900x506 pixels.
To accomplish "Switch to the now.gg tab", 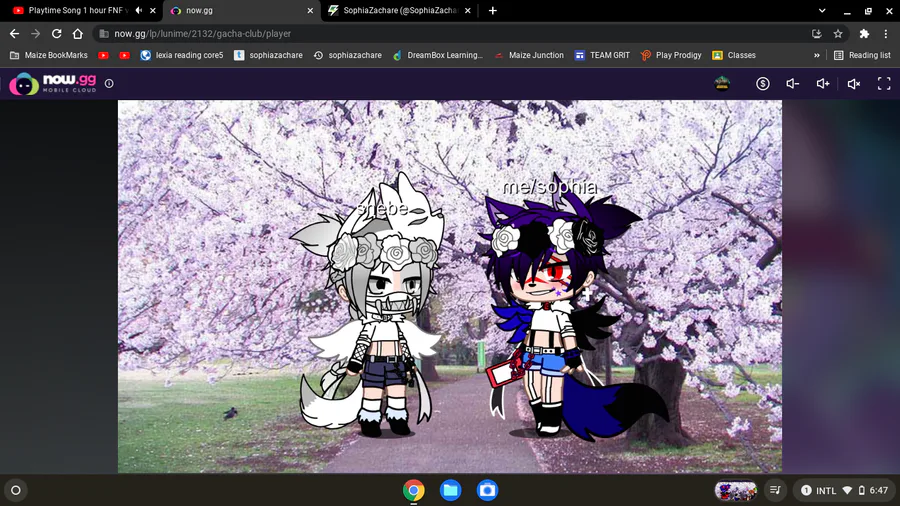I will coord(241,10).
